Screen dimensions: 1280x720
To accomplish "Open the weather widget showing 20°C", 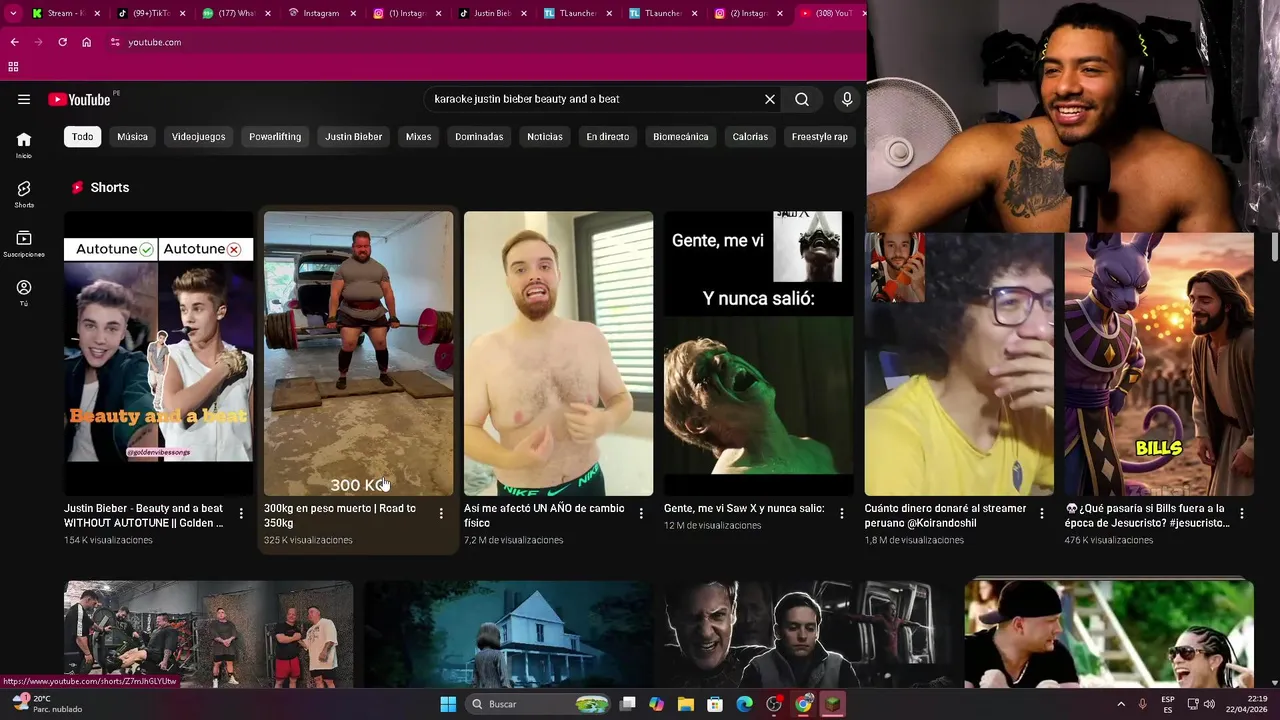I will coord(45,704).
